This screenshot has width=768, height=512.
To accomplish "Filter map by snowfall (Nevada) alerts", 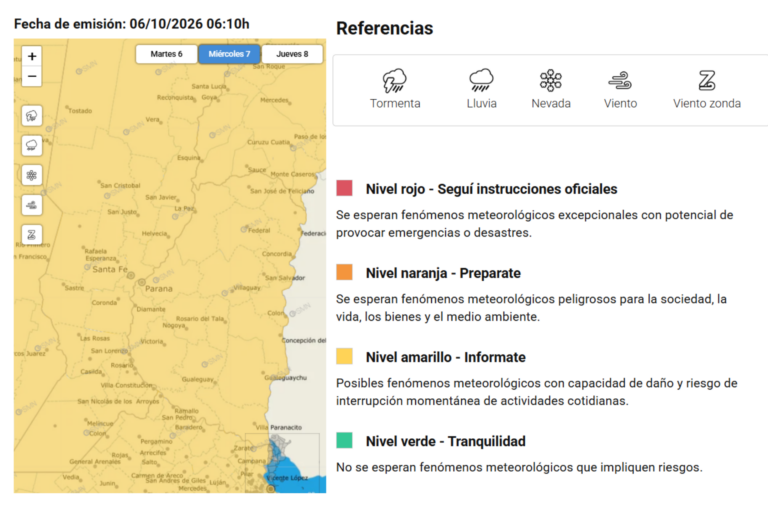I will click(32, 175).
